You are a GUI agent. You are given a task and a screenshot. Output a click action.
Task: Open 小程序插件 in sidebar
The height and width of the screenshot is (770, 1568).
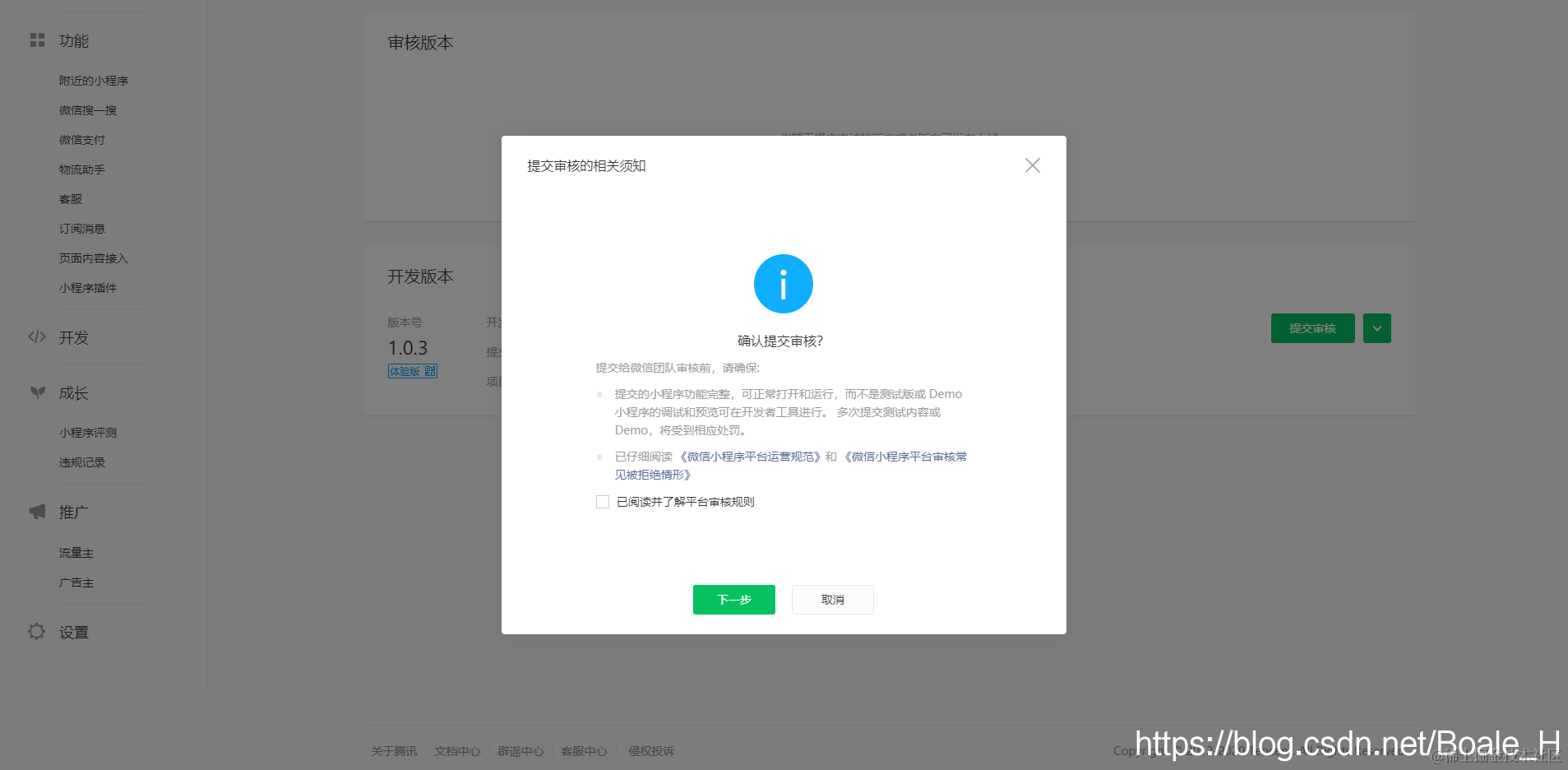pyautogui.click(x=89, y=287)
